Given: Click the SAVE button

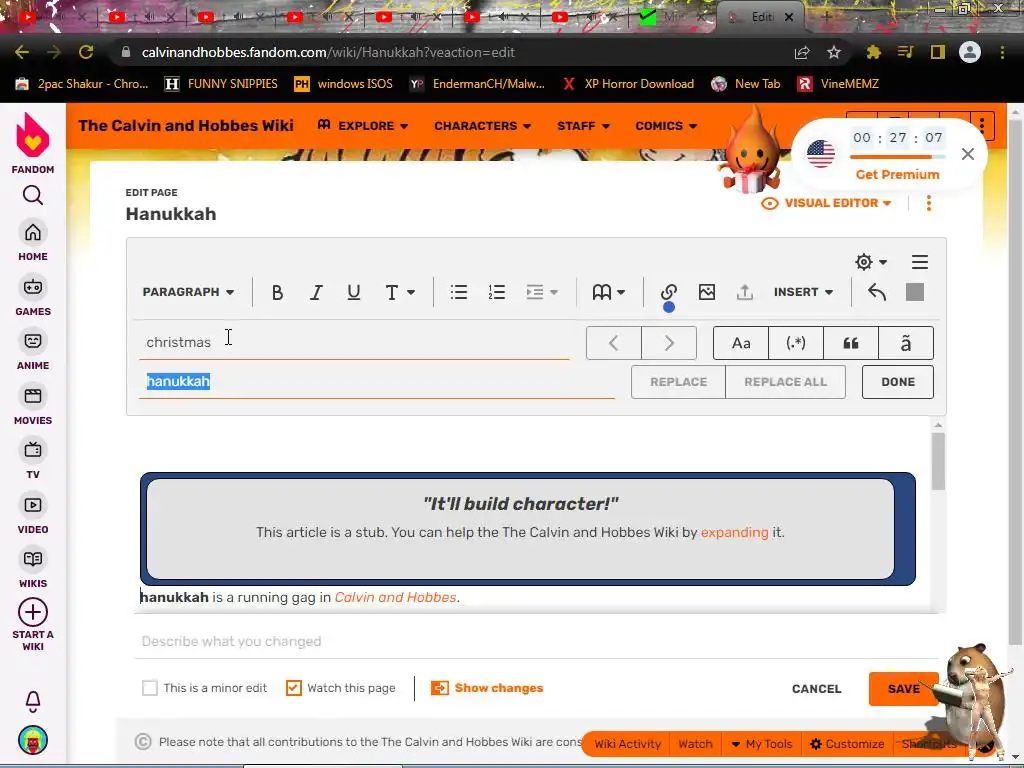Looking at the screenshot, I should pyautogui.click(x=904, y=689).
